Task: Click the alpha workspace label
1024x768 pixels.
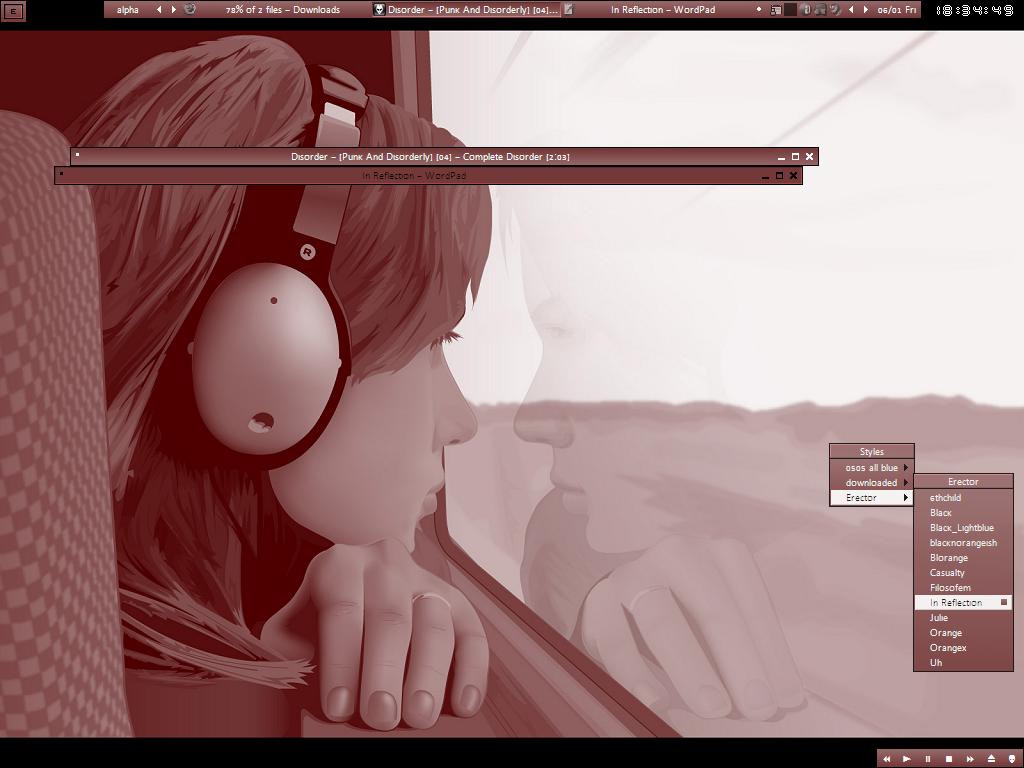Action: [127, 10]
